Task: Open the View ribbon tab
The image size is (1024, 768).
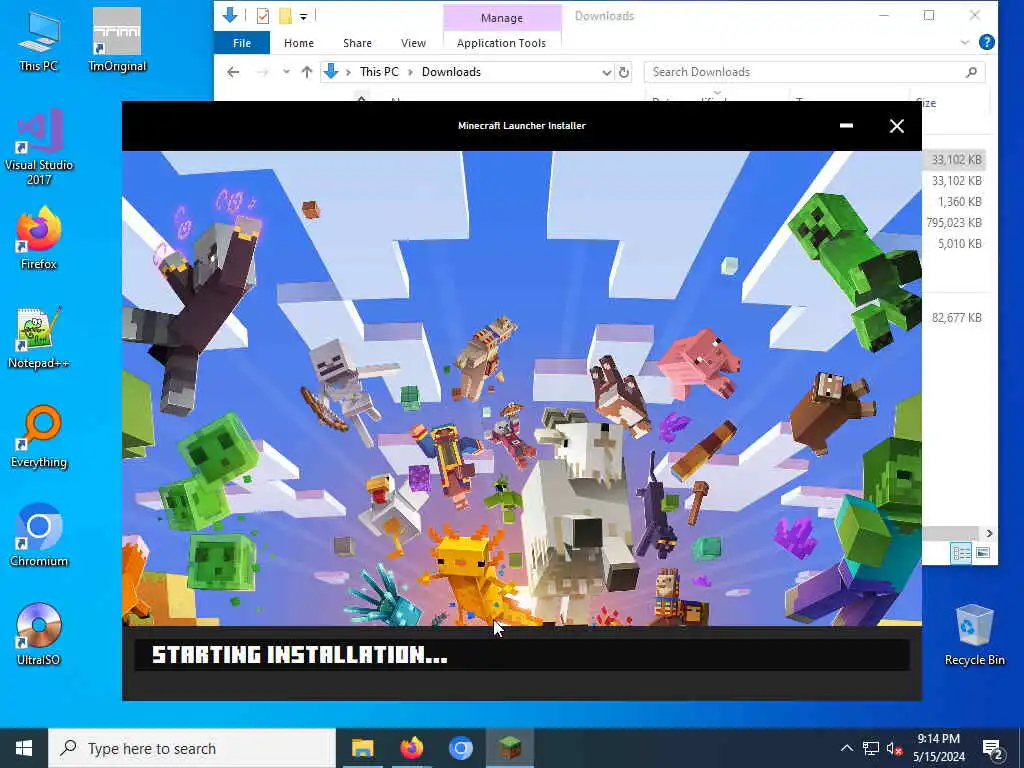Action: (413, 43)
